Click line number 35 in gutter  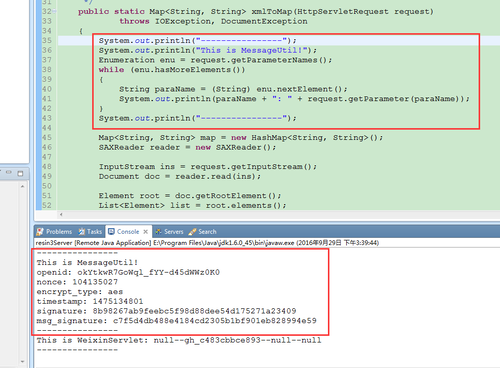pos(47,41)
